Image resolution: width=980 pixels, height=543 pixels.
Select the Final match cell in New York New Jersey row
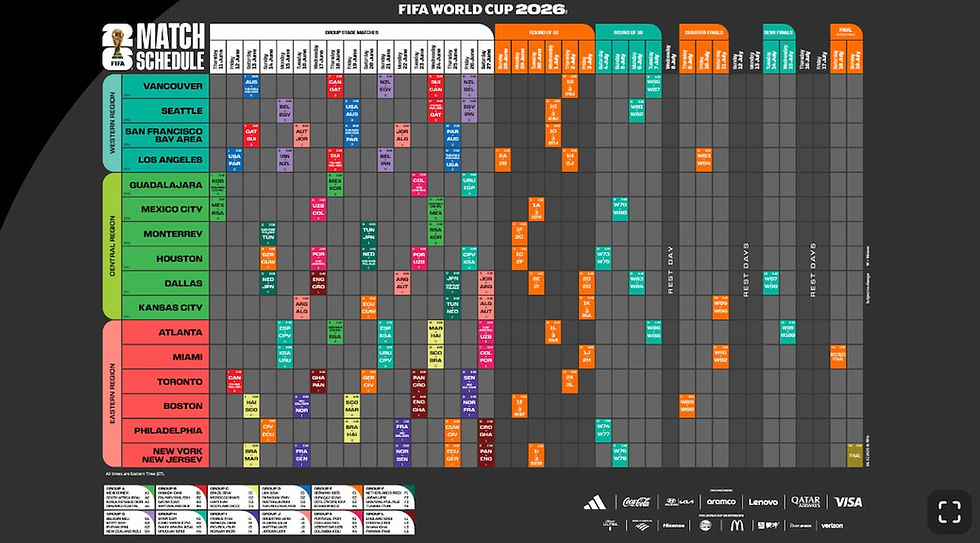(x=854, y=455)
